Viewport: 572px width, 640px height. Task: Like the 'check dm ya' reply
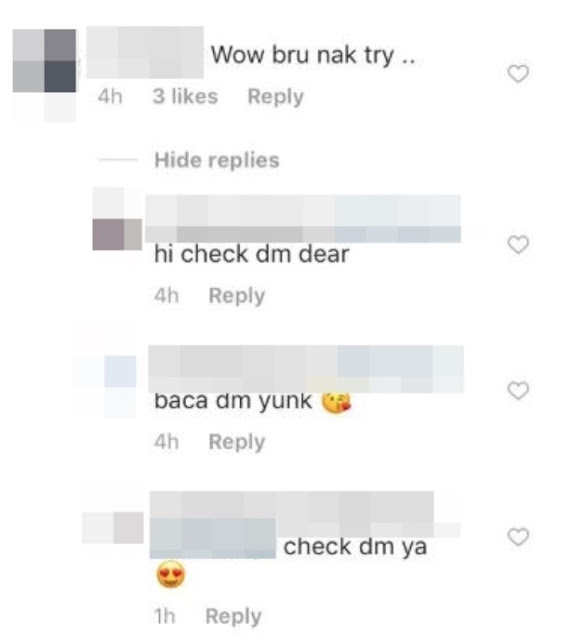point(518,537)
